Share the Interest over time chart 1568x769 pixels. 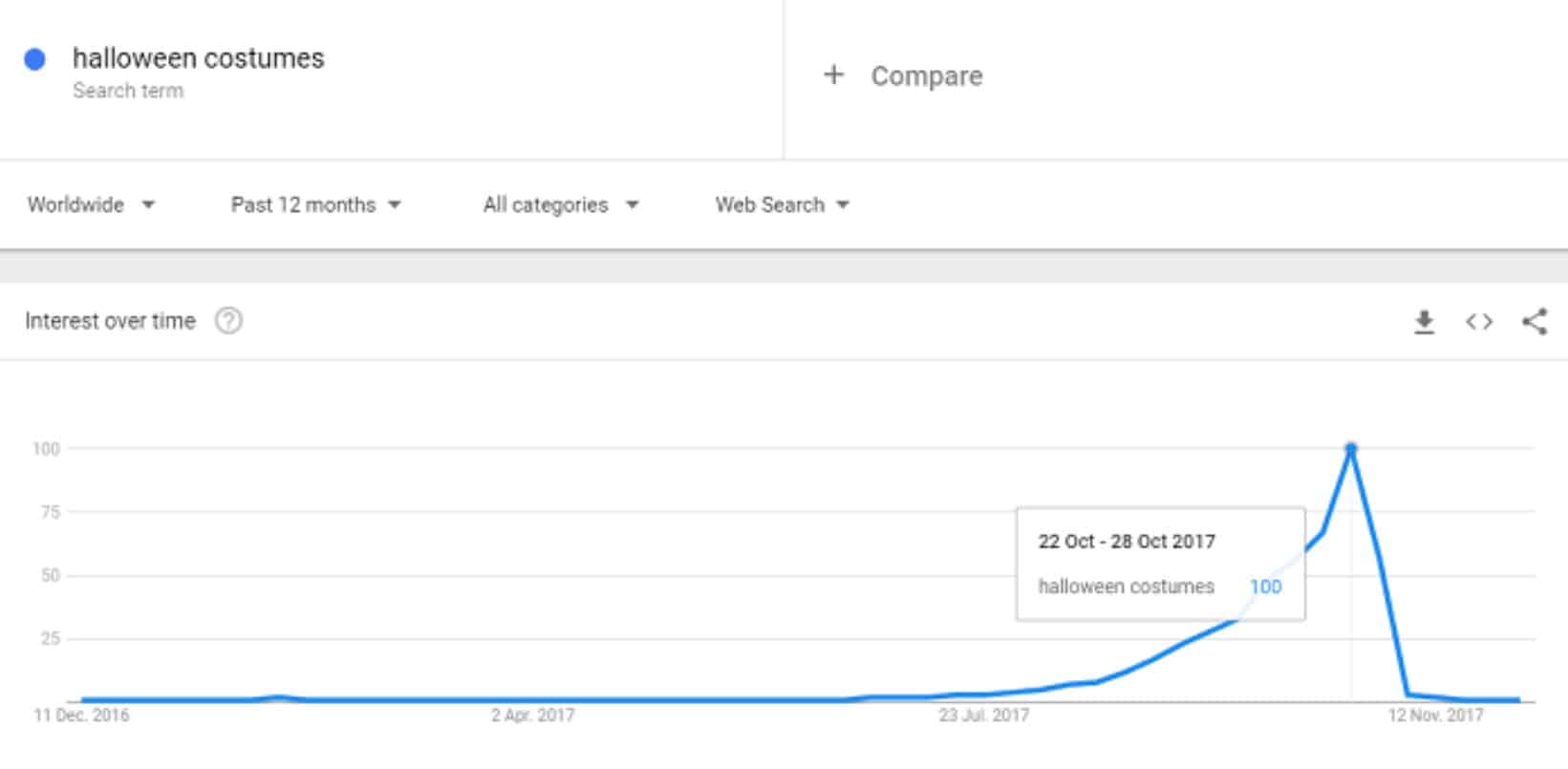point(1535,322)
